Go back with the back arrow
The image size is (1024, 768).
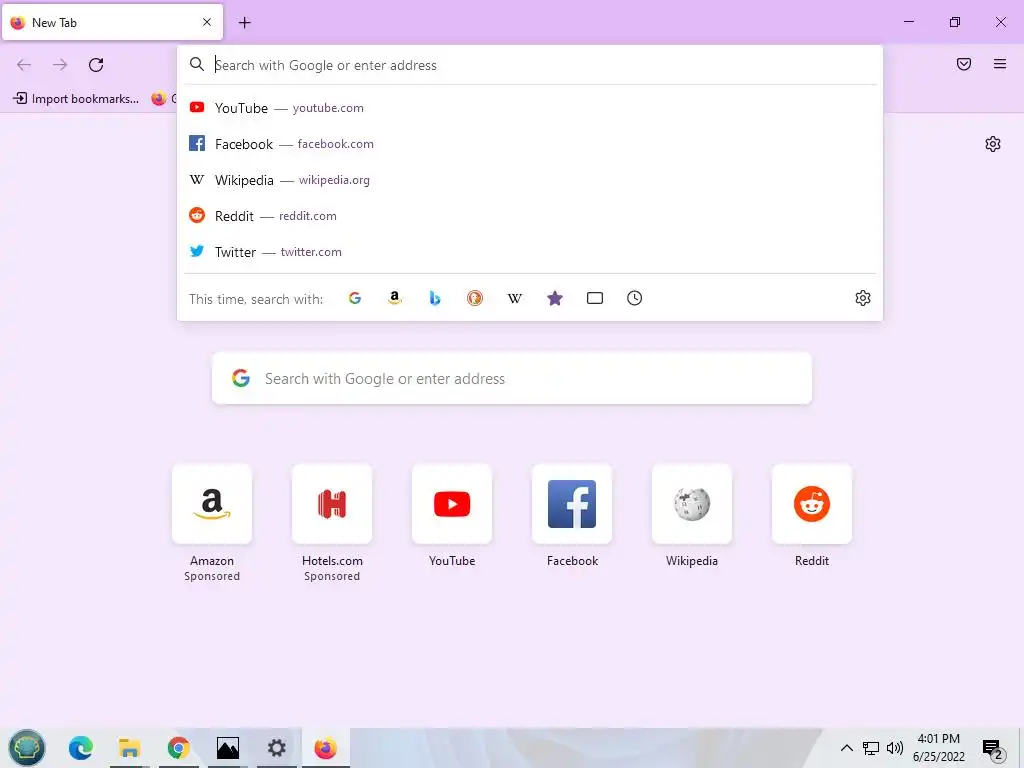click(x=24, y=65)
